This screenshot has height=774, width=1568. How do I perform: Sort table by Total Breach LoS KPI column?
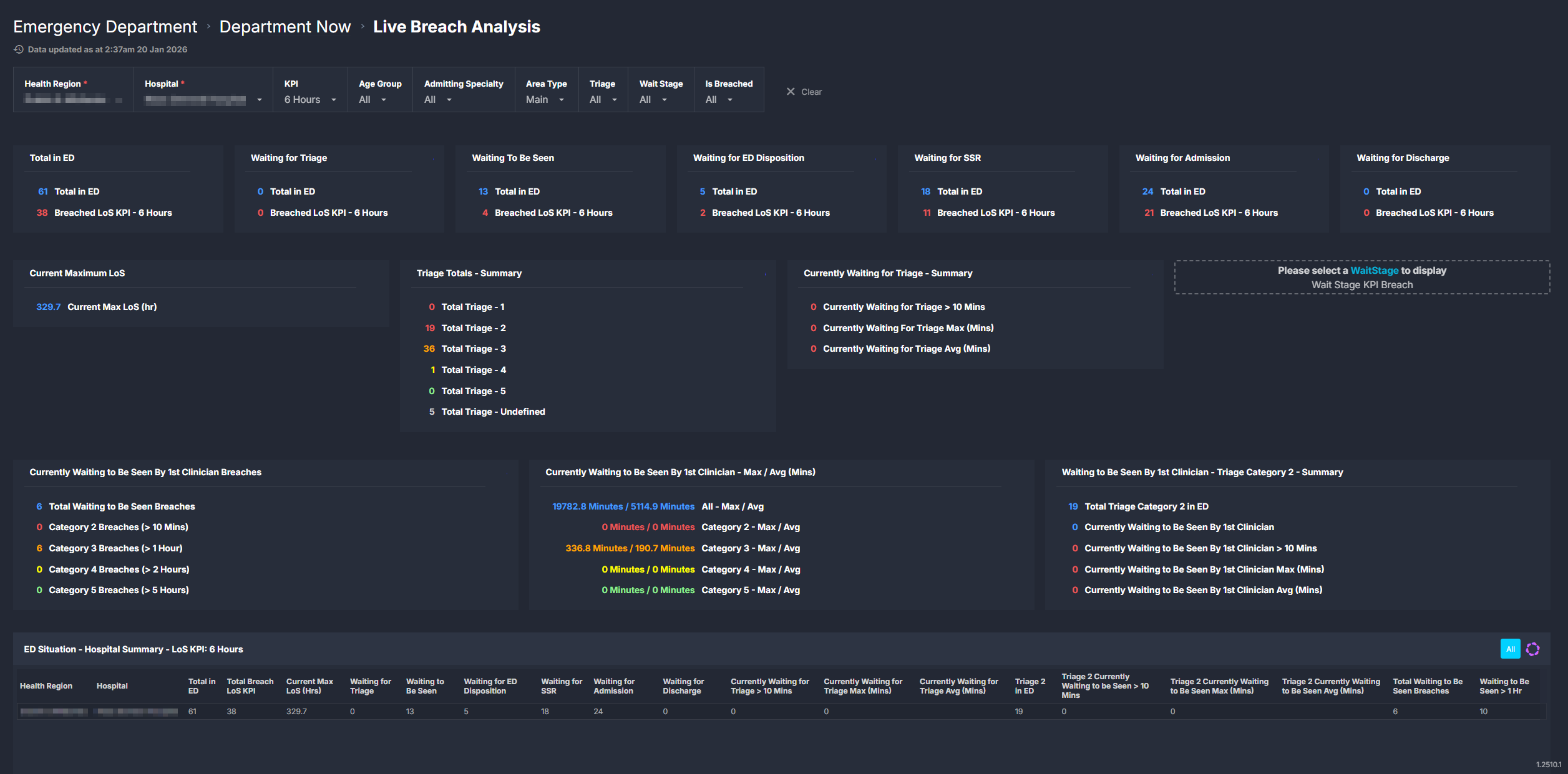pos(250,686)
